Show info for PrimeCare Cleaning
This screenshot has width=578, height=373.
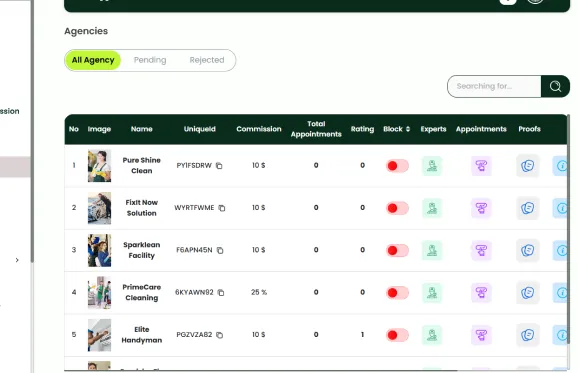560,293
